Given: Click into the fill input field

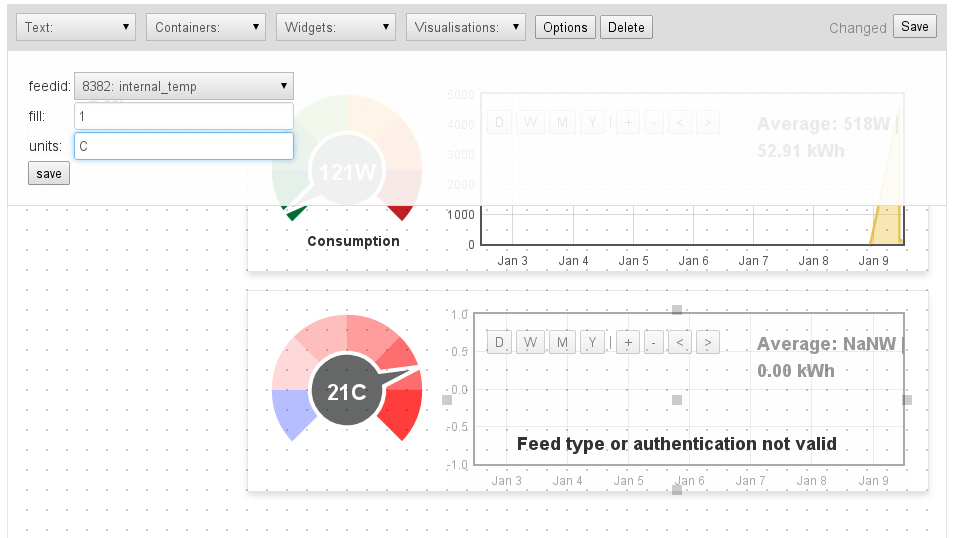Looking at the screenshot, I should click(x=184, y=116).
